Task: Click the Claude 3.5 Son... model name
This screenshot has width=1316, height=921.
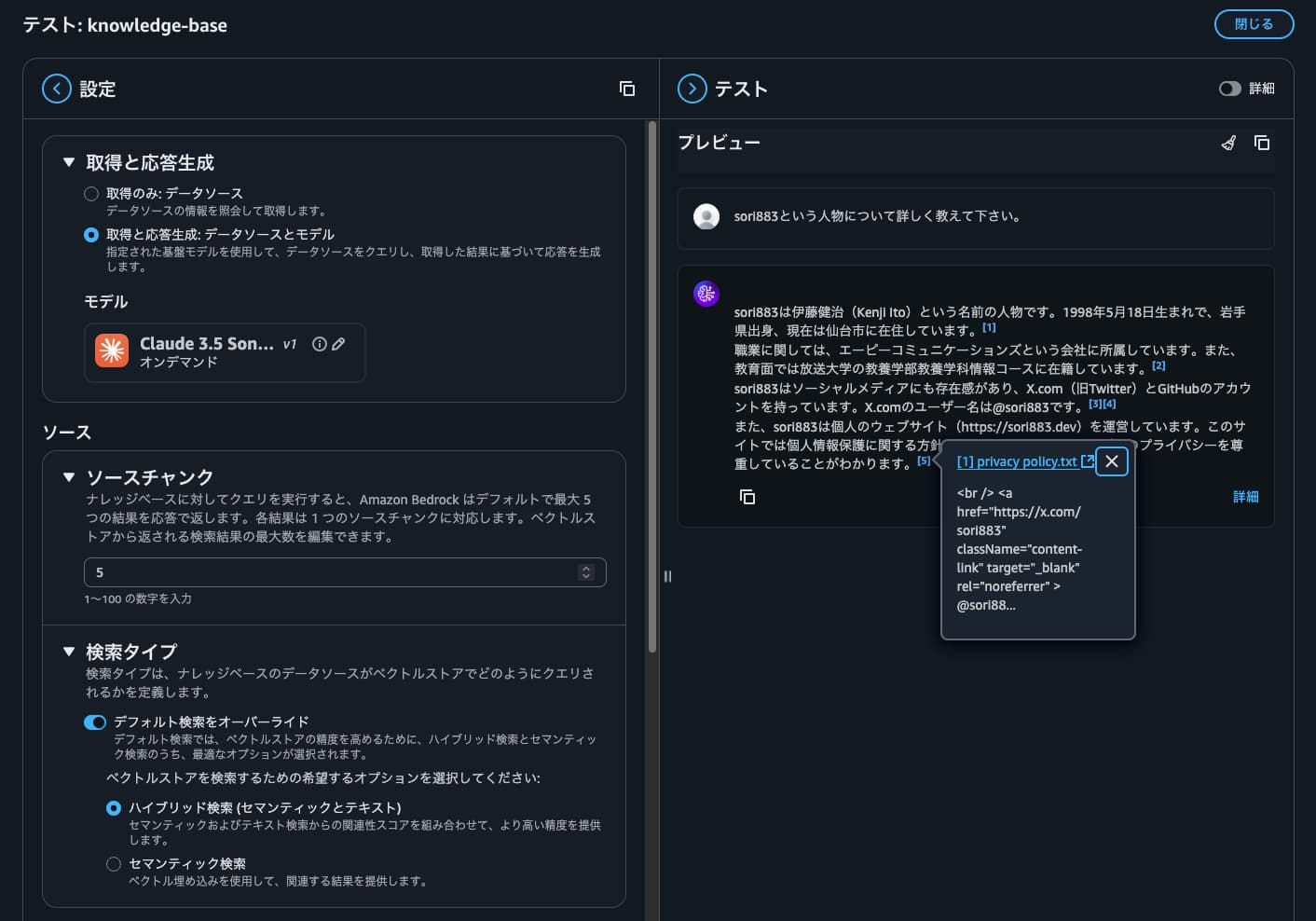Action: 207,343
